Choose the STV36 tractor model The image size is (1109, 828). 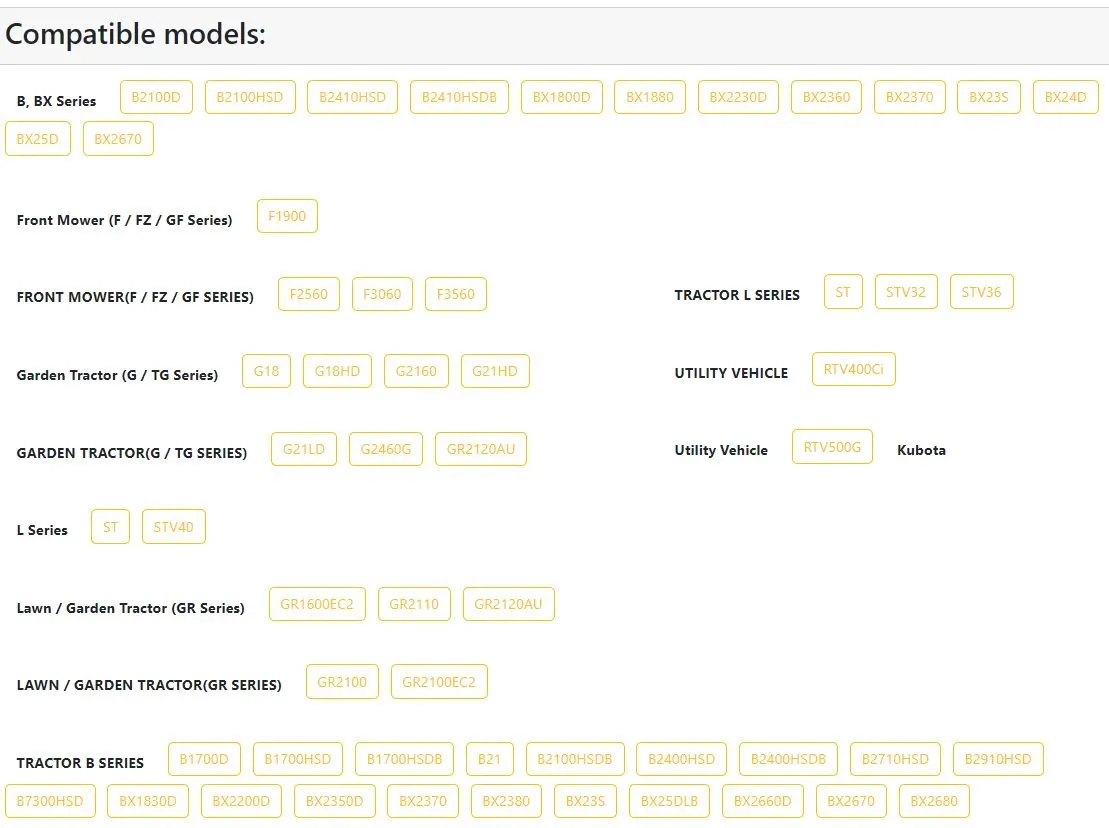(981, 291)
